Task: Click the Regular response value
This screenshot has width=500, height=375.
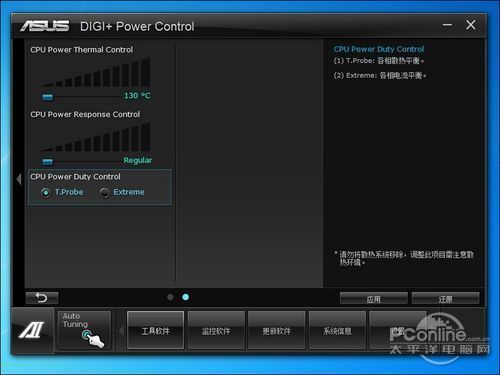Action: (138, 160)
